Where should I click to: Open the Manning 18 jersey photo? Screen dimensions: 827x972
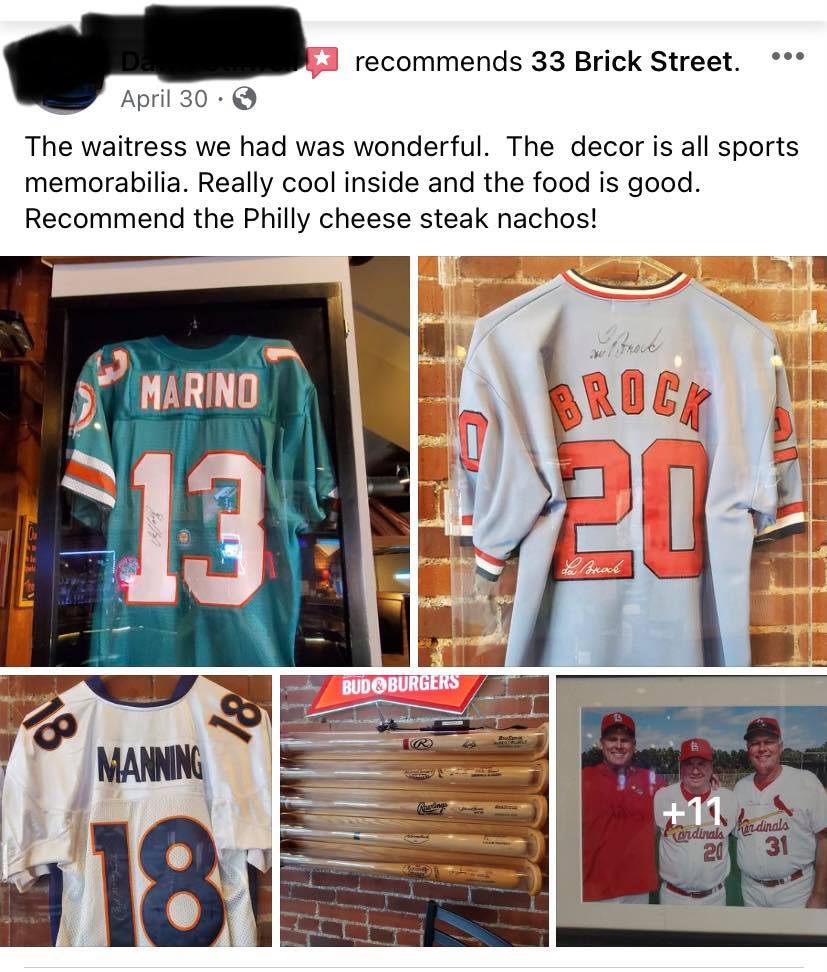click(136, 811)
